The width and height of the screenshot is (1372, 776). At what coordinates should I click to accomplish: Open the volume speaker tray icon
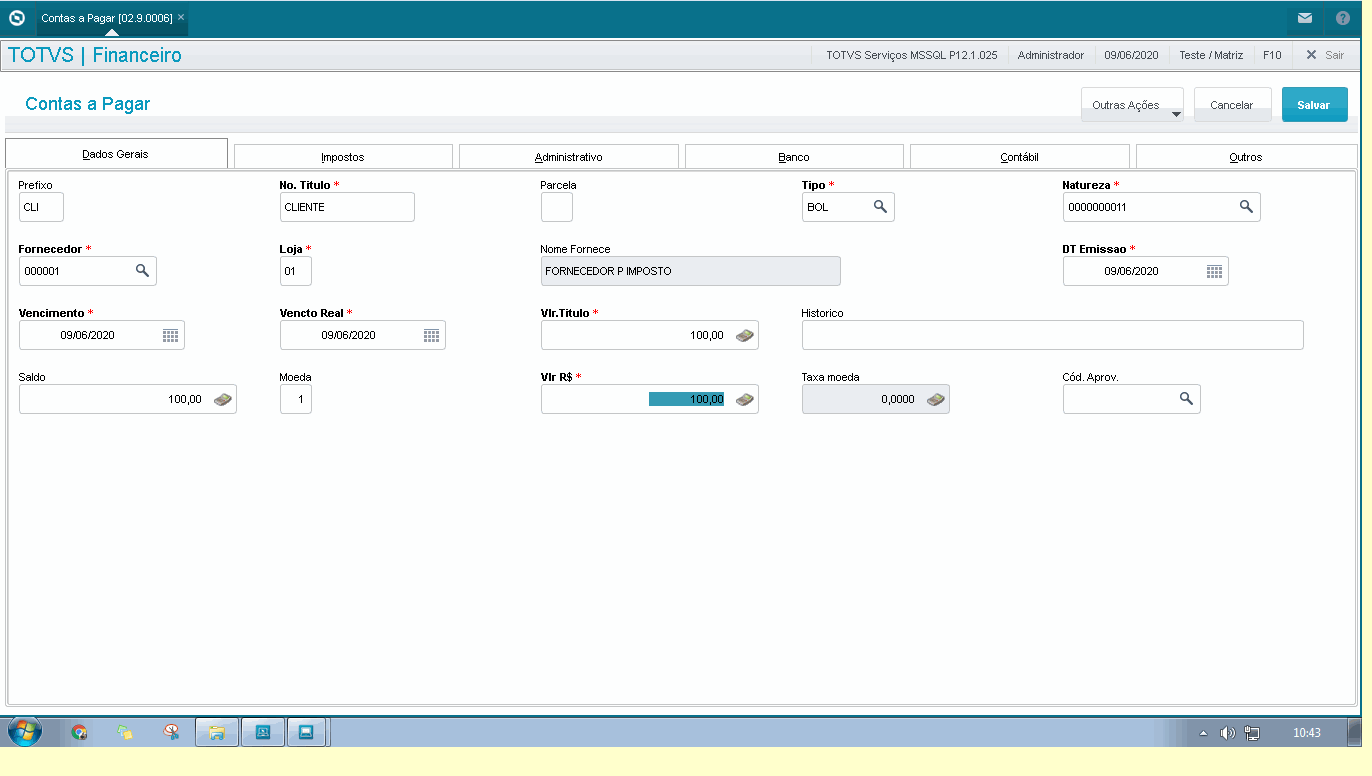click(x=1228, y=733)
